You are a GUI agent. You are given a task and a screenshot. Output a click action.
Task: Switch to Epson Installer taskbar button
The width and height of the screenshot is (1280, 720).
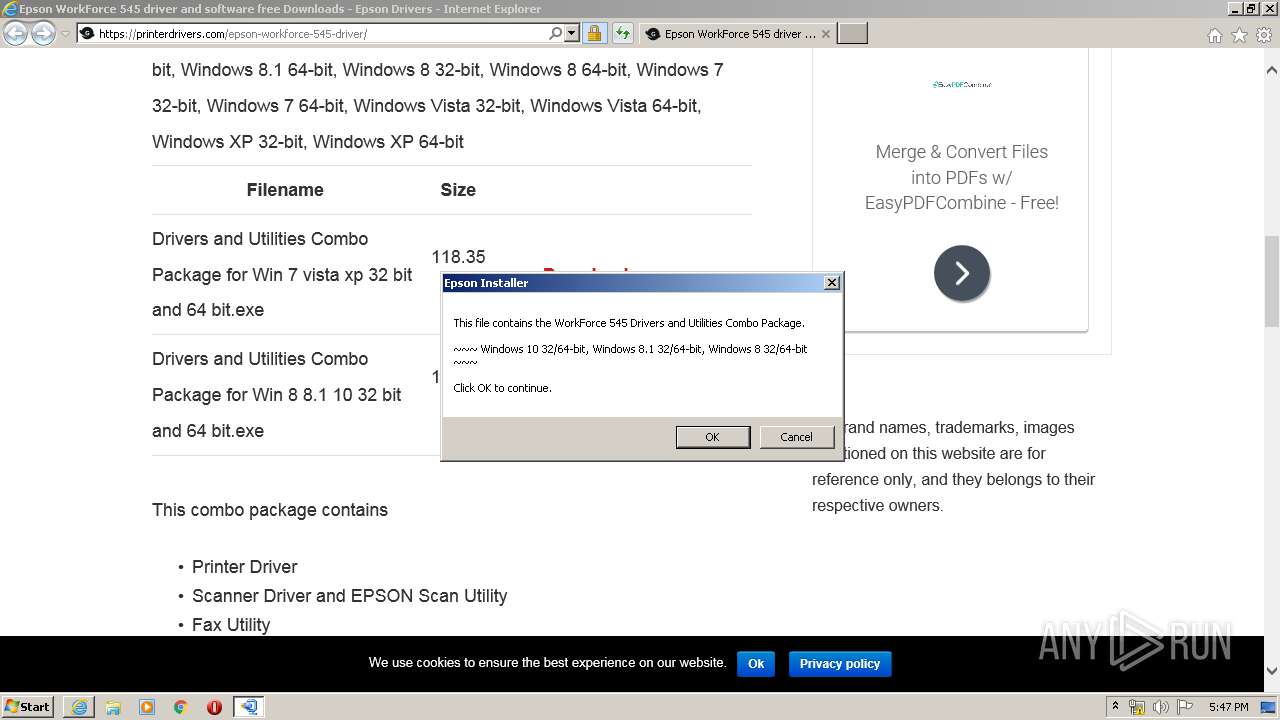(x=248, y=707)
